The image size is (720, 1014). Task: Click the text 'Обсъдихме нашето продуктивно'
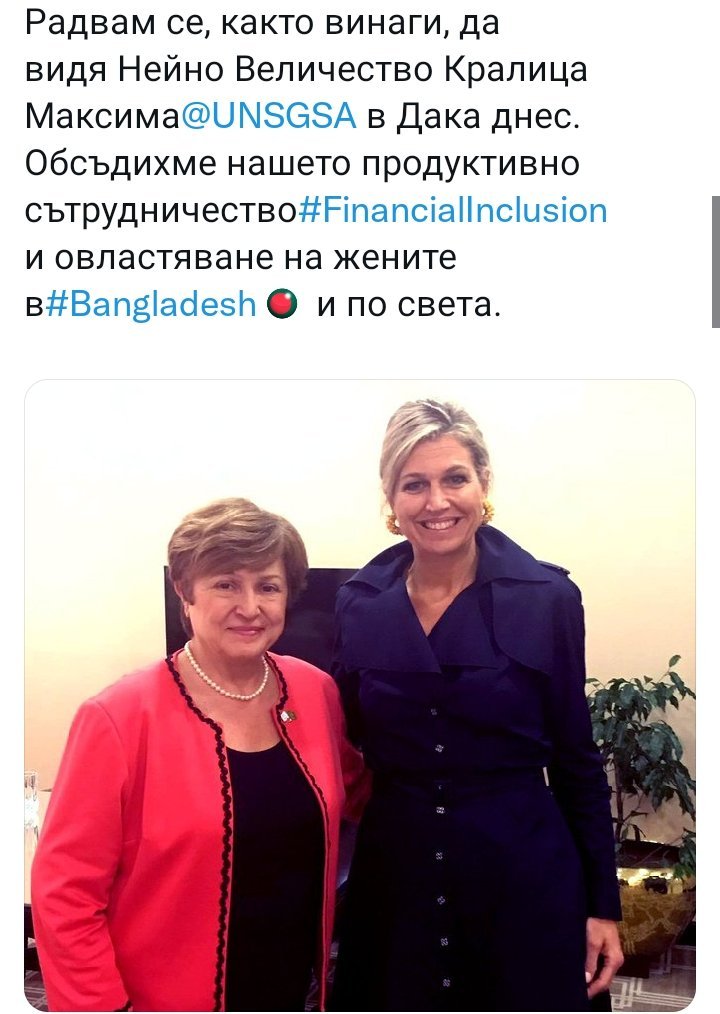(x=302, y=164)
